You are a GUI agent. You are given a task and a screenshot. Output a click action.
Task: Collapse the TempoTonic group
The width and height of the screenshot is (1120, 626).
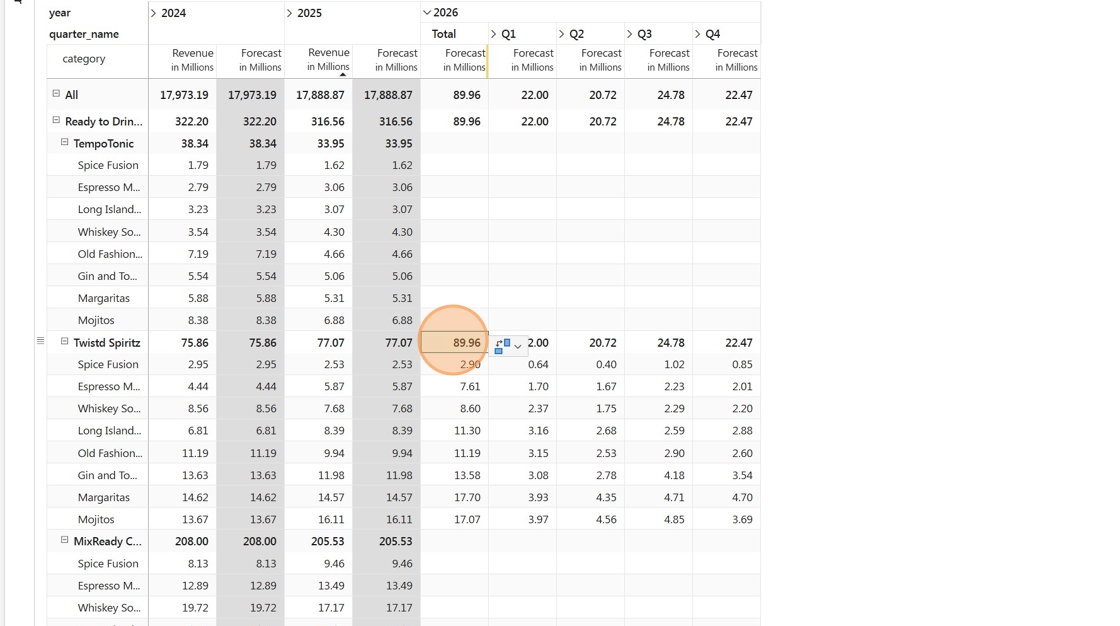[64, 142]
